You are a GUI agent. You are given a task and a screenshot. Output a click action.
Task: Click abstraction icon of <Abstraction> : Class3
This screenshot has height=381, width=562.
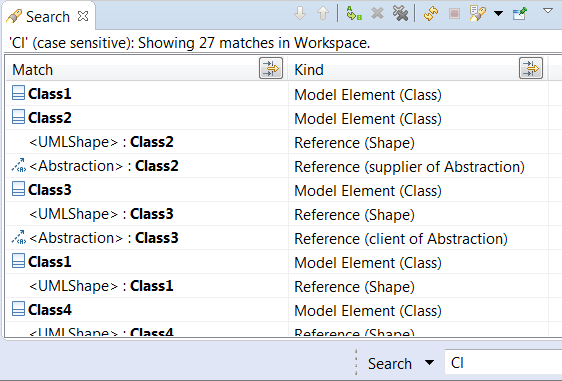[19, 237]
